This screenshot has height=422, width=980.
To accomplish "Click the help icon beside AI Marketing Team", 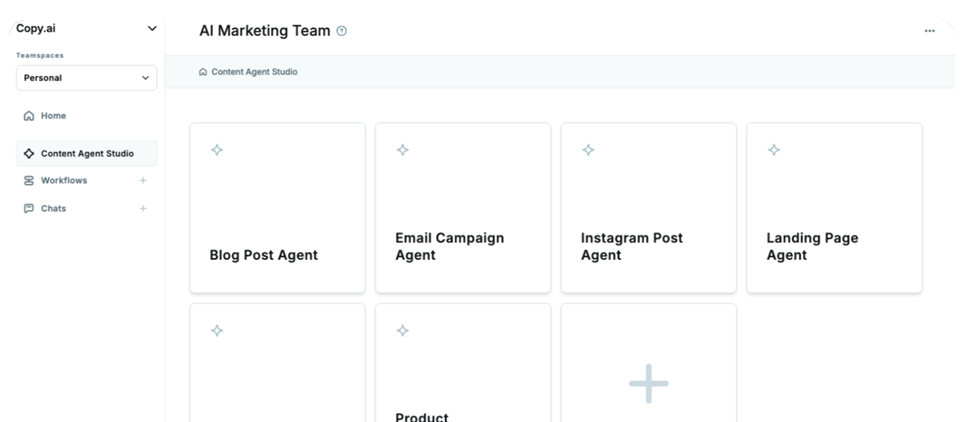I will (x=342, y=31).
